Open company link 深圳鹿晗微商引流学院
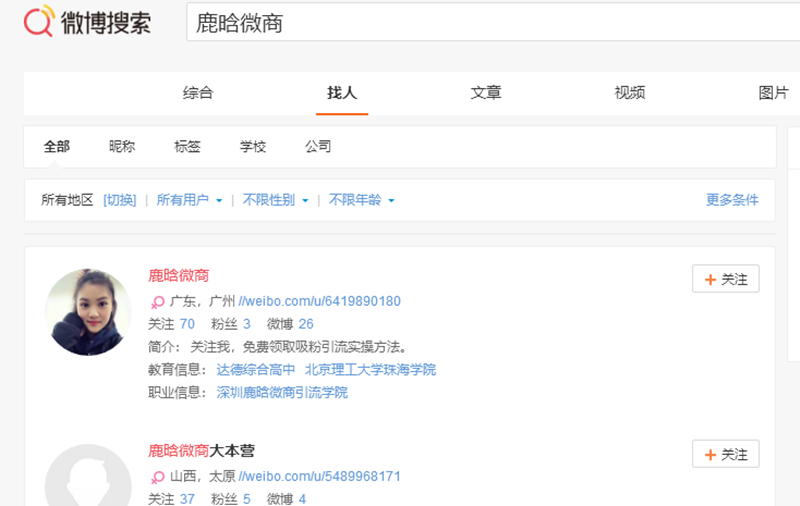The image size is (800, 506). (x=282, y=393)
